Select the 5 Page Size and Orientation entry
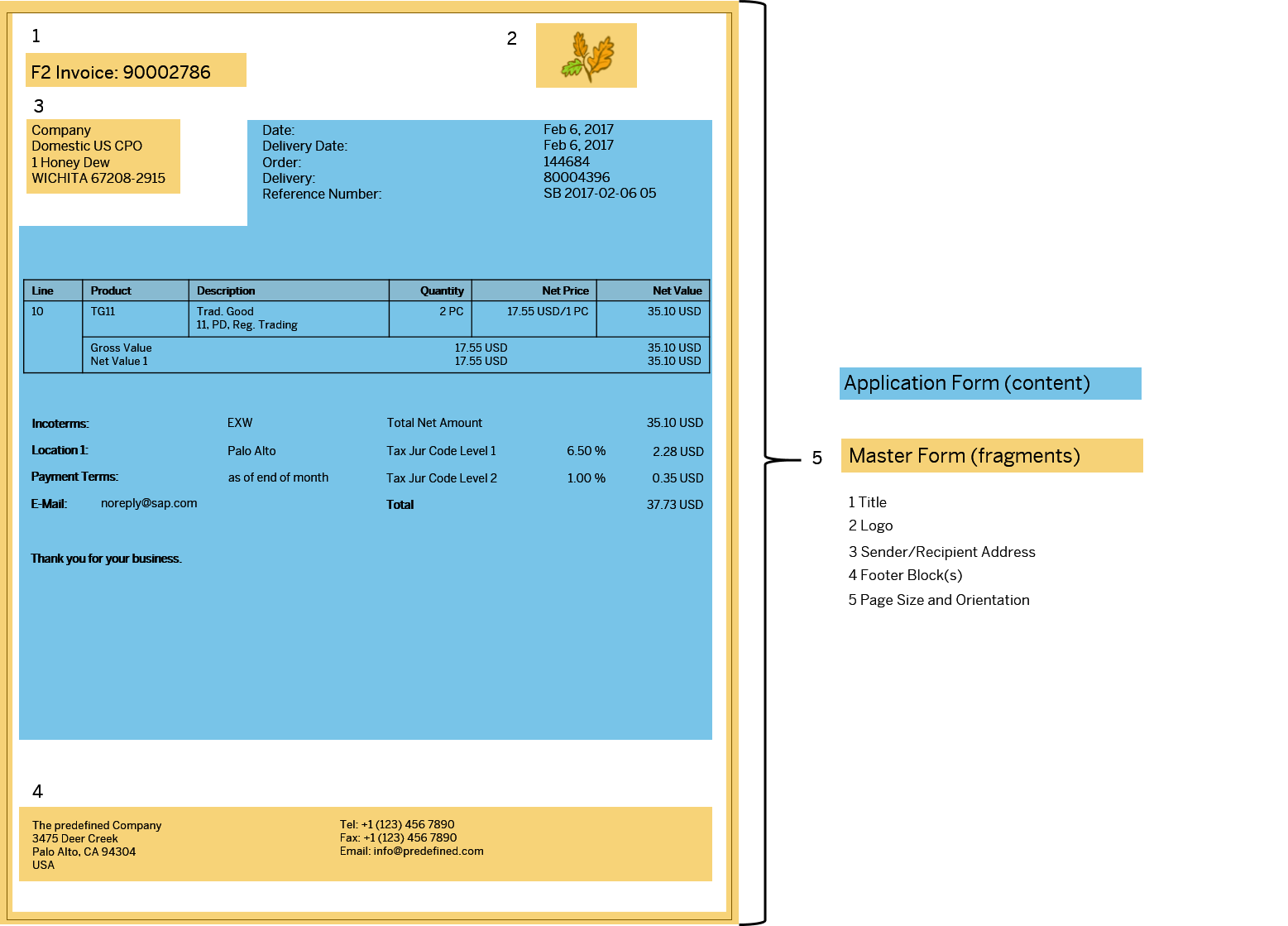1288x926 pixels. (938, 600)
